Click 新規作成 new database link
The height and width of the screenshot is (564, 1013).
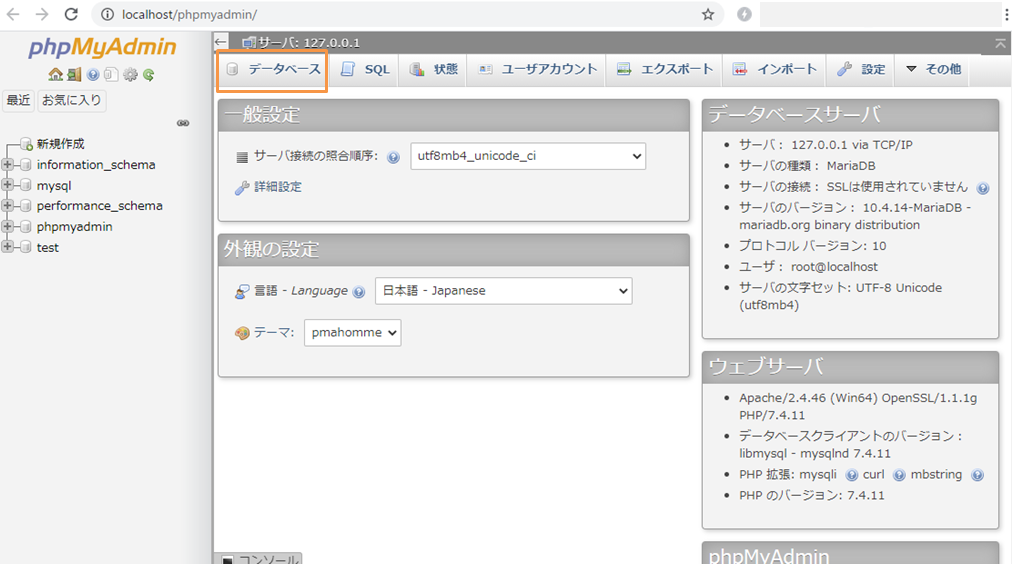pyautogui.click(x=60, y=143)
